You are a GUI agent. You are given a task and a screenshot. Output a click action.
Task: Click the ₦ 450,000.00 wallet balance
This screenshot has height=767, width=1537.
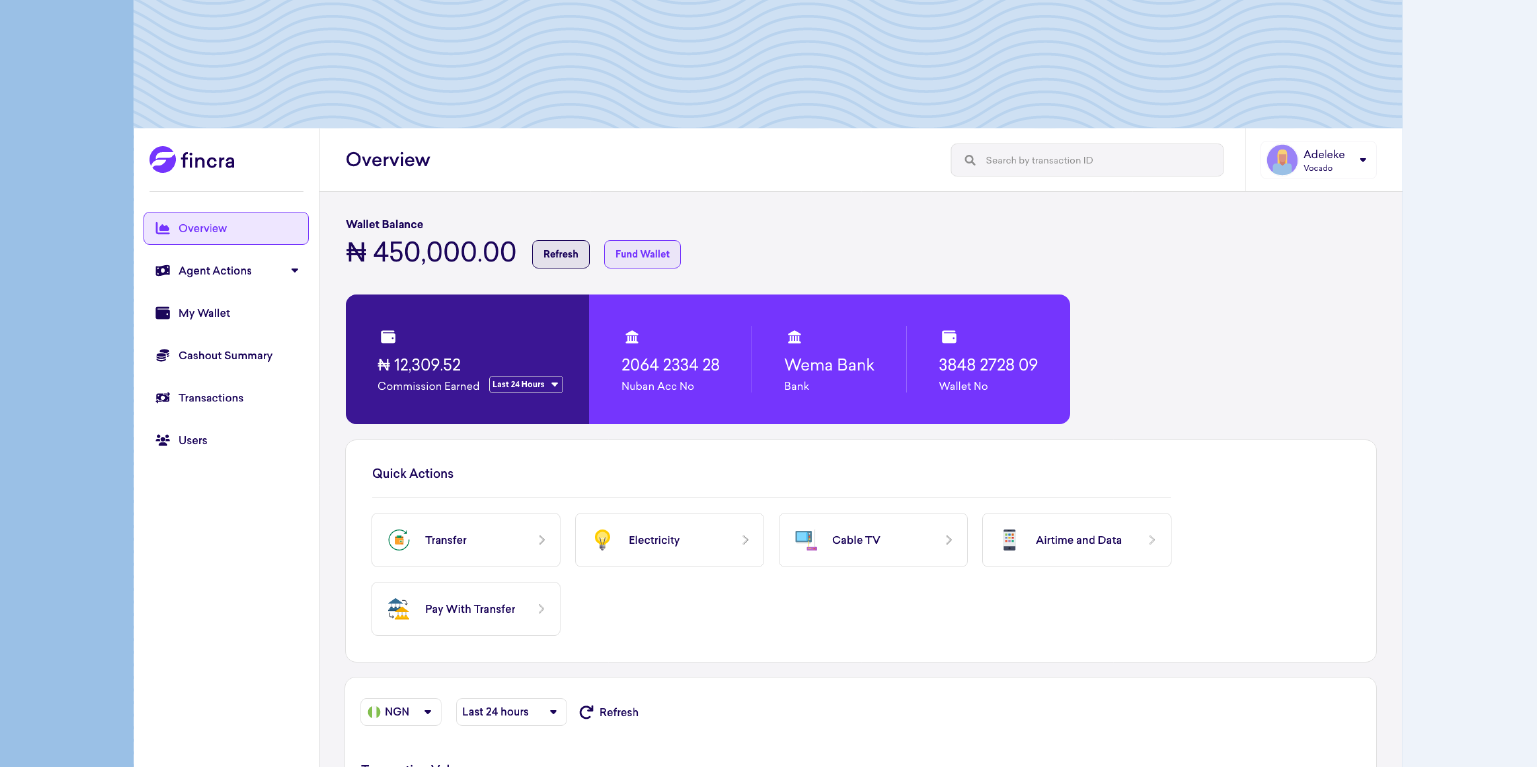tap(431, 252)
